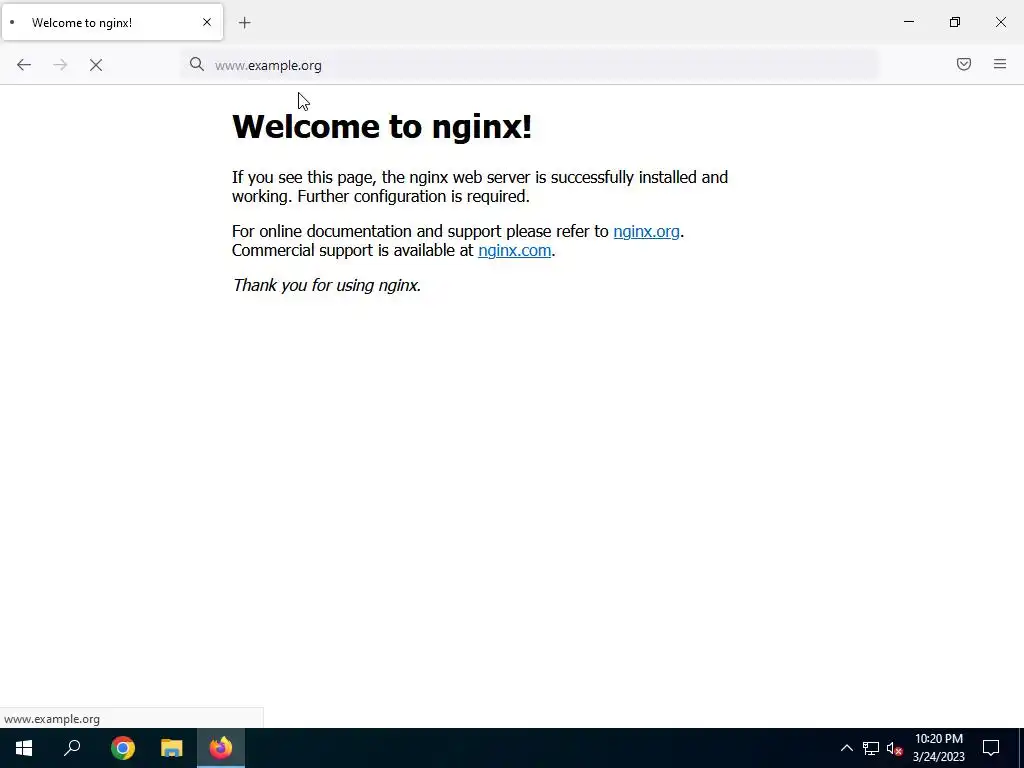Save page to Pocket icon
1024x768 pixels.
click(x=964, y=64)
